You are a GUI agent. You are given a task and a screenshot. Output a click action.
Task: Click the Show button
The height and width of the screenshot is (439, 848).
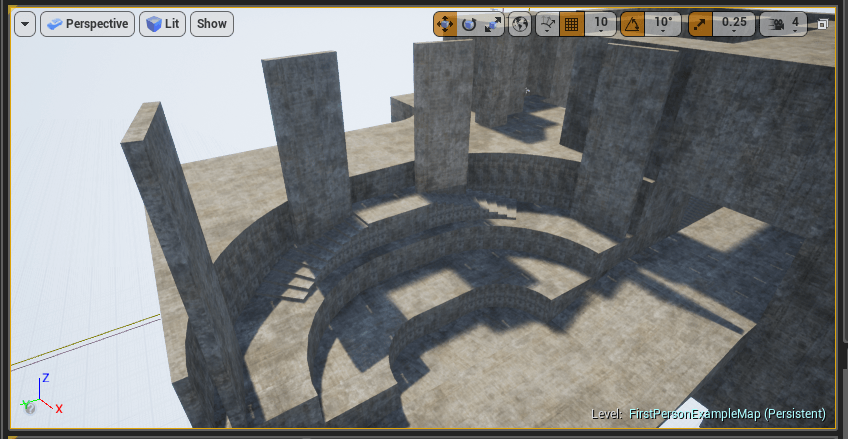point(211,23)
